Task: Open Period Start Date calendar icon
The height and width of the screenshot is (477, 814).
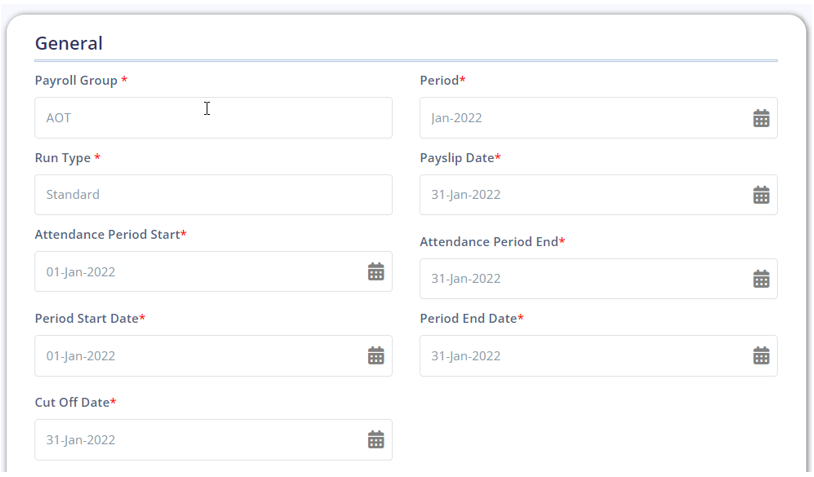Action: pos(376,355)
